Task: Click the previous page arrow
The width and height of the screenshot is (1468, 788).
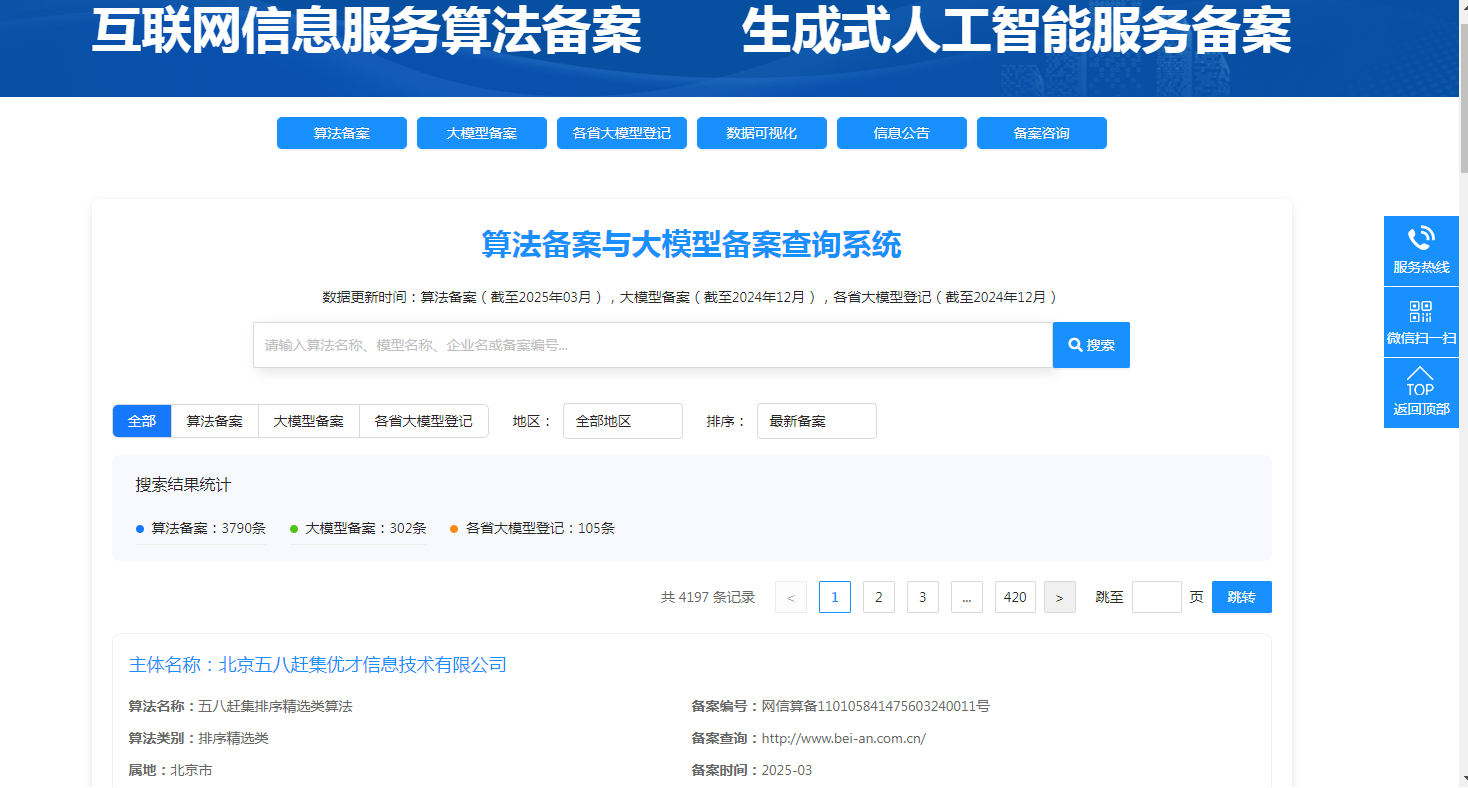Action: [x=791, y=597]
